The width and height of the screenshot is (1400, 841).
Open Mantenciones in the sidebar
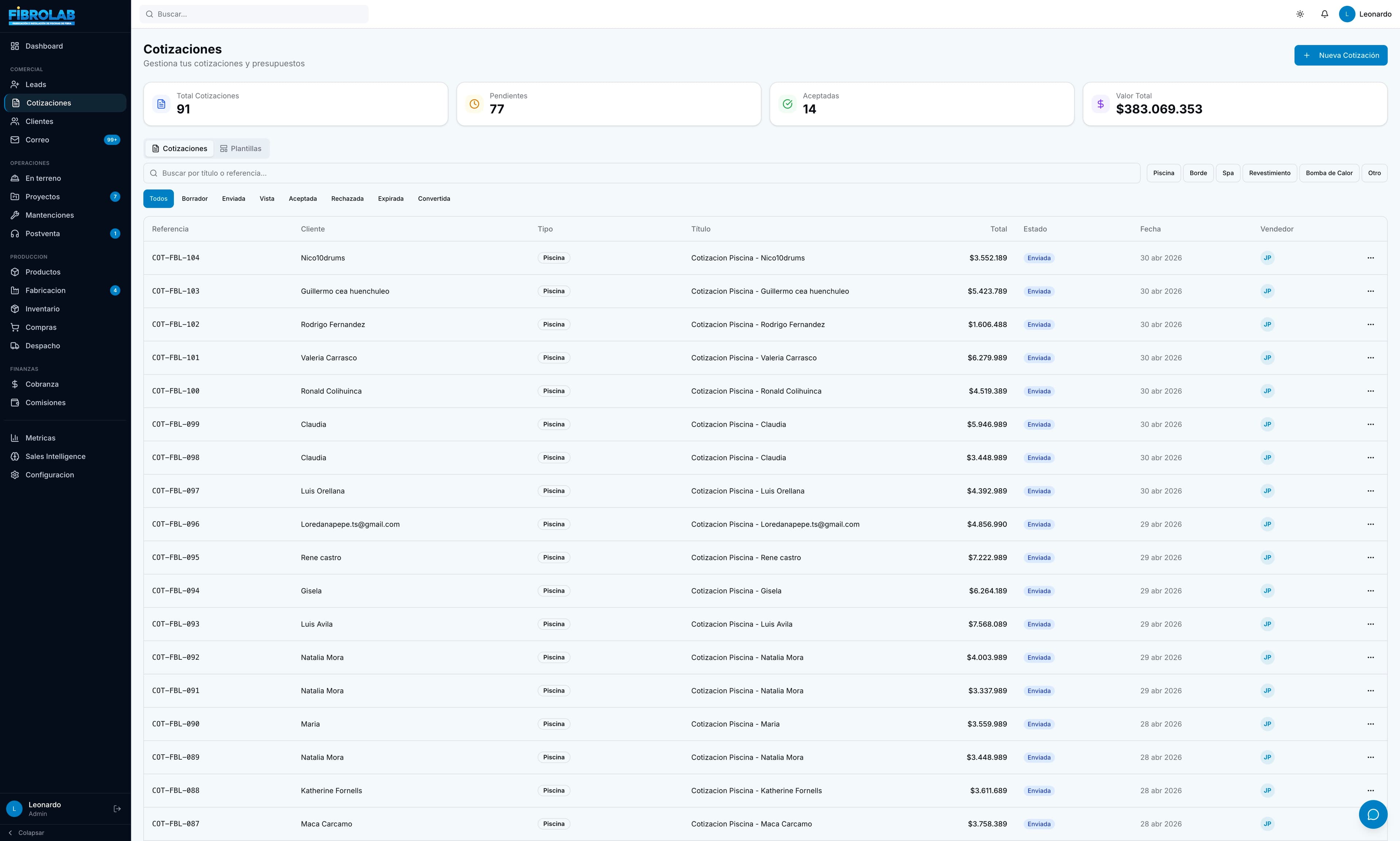[65, 215]
